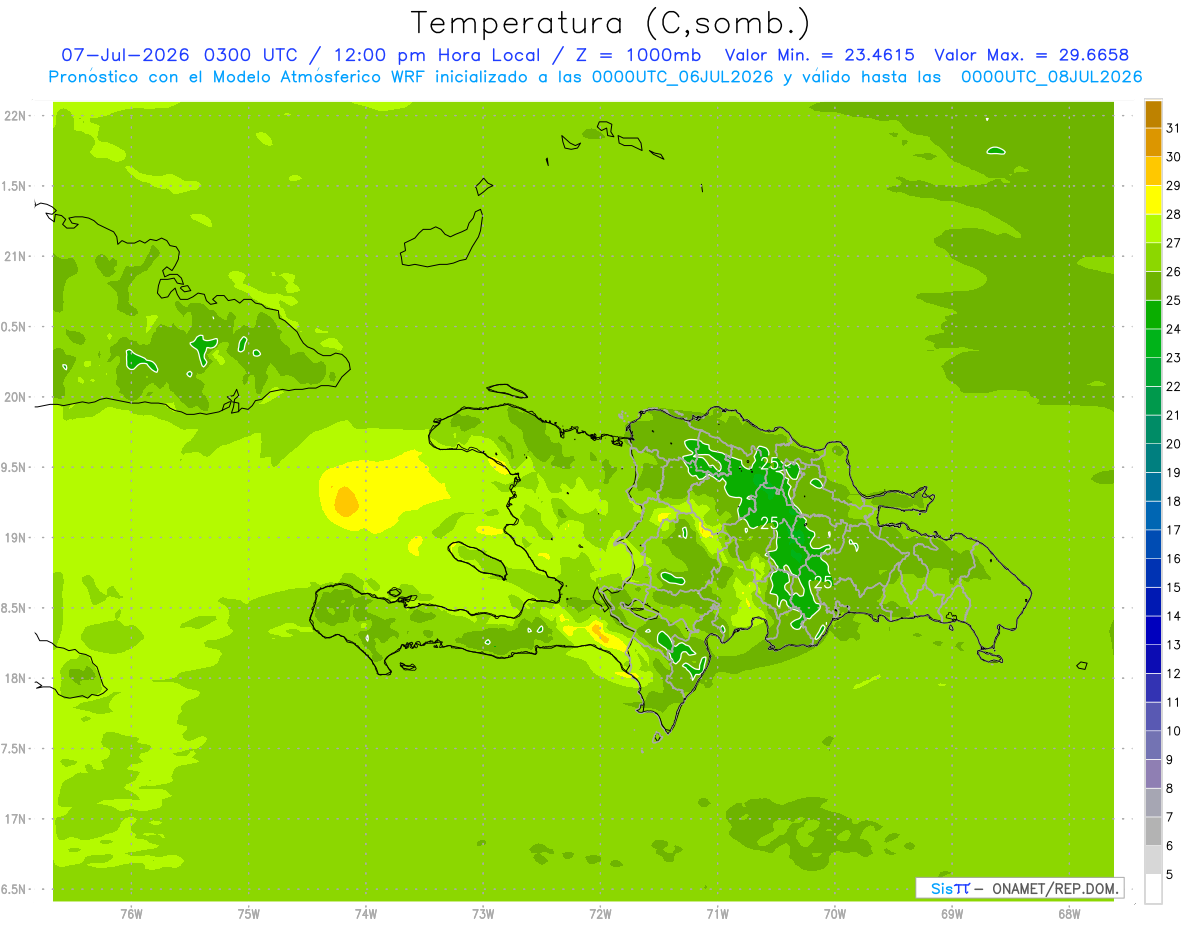This screenshot has height=927, width=1200.
Task: Click the '31' legend scale label
Action: (1173, 128)
